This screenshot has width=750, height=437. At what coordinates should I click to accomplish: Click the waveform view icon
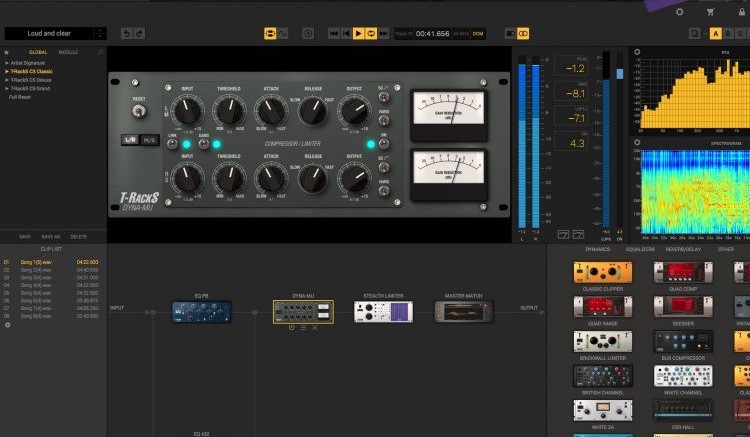coord(284,33)
